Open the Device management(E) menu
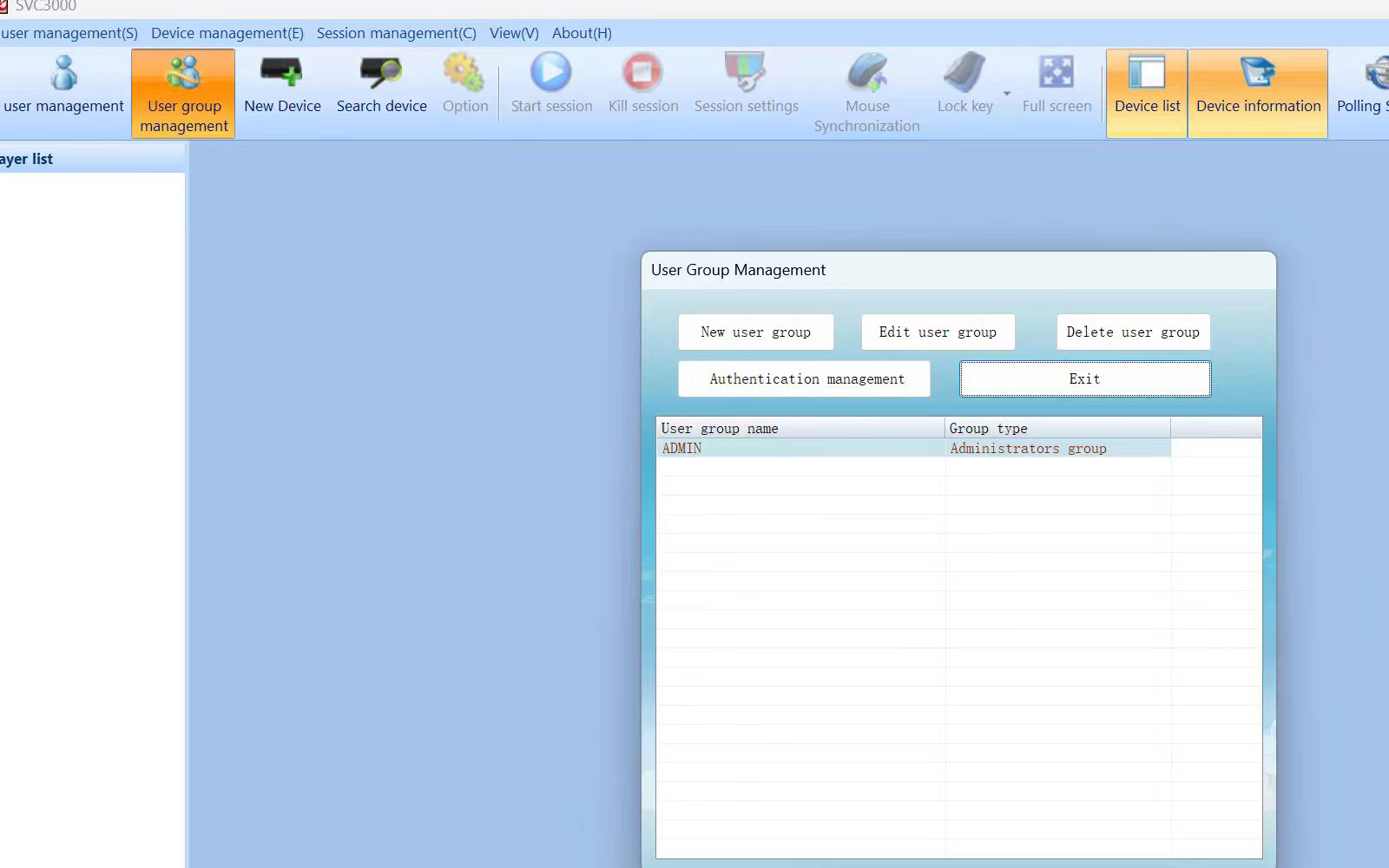This screenshot has height=868, width=1389. [x=227, y=33]
